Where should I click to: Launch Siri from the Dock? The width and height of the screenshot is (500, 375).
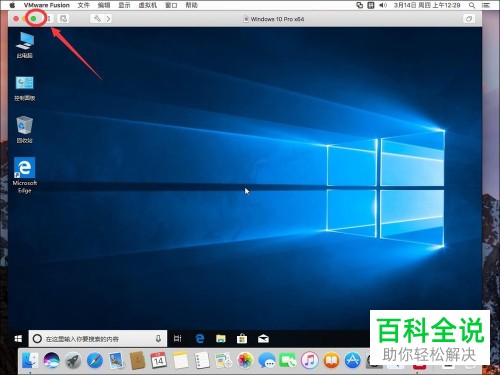click(51, 360)
